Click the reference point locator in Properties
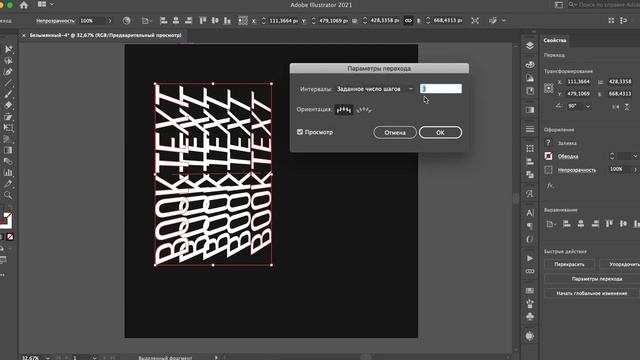This screenshot has width=640, height=360. pos(549,88)
